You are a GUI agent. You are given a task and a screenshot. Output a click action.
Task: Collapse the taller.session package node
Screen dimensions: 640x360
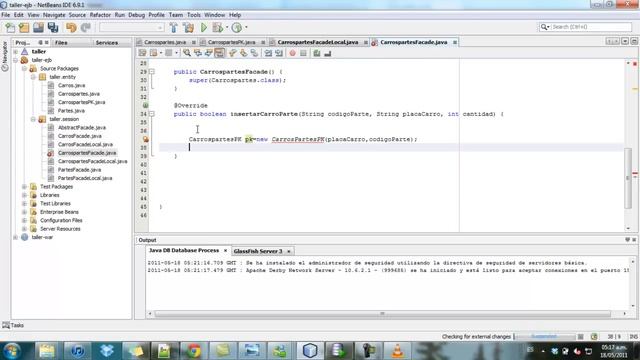(x=33, y=119)
